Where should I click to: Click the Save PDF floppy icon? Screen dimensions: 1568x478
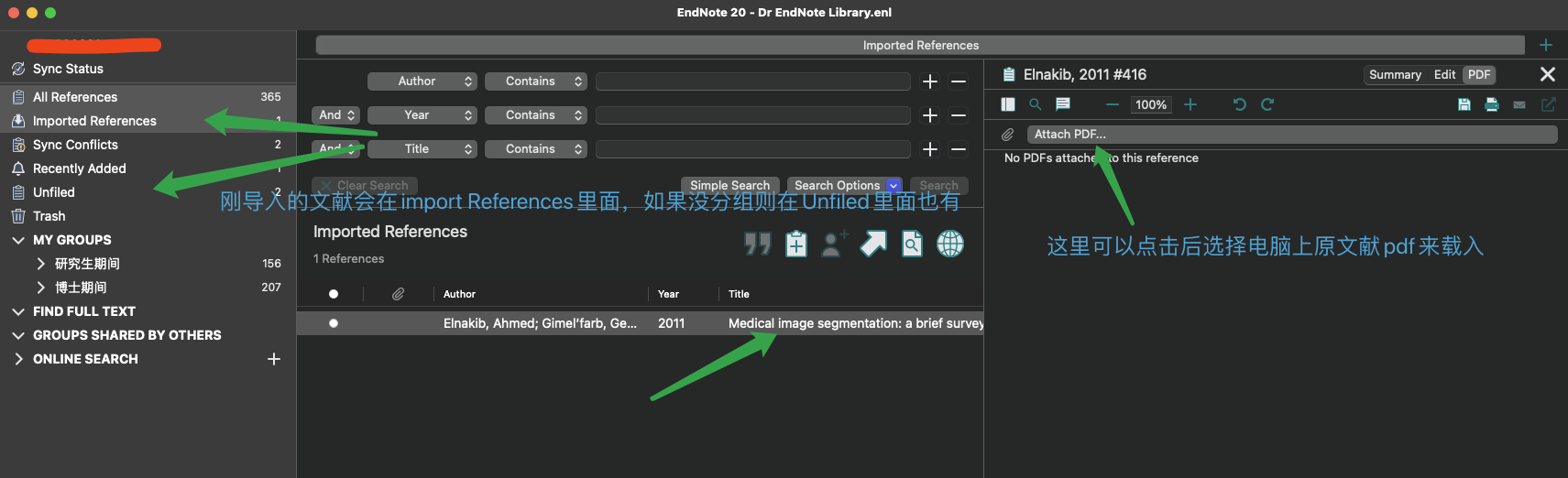pyautogui.click(x=1464, y=104)
